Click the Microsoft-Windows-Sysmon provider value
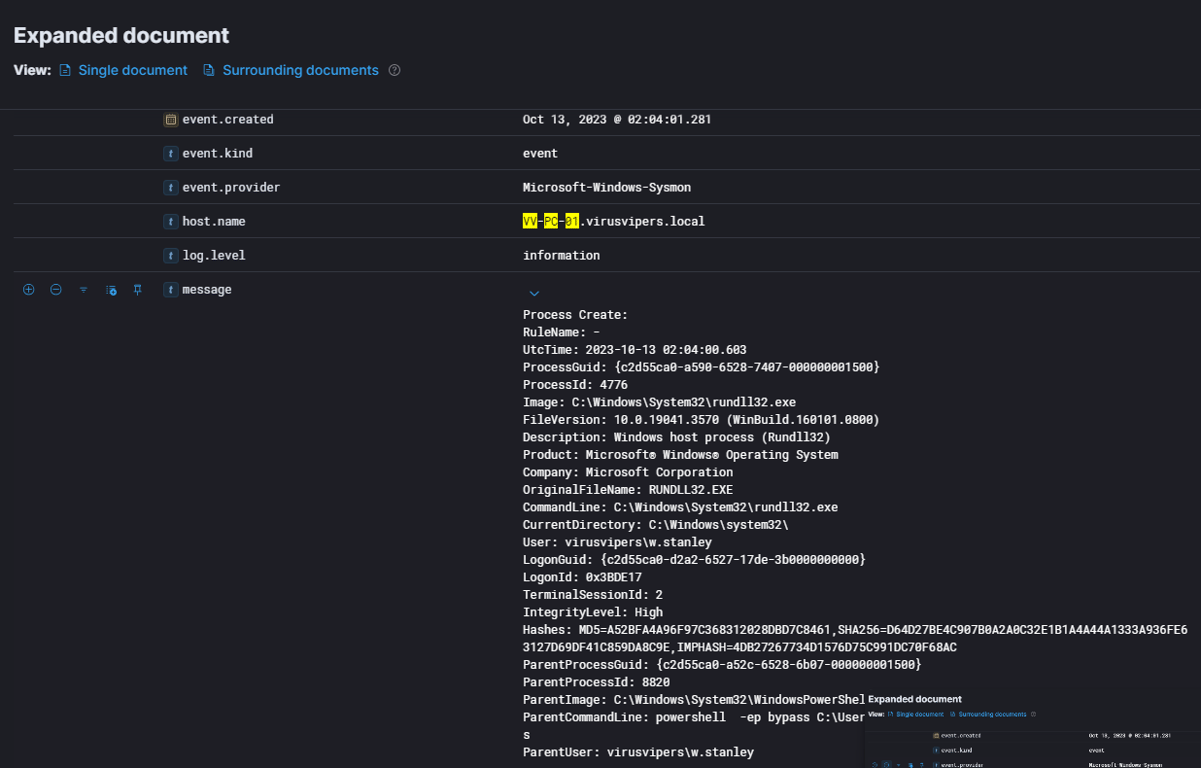The image size is (1201, 768). (606, 188)
